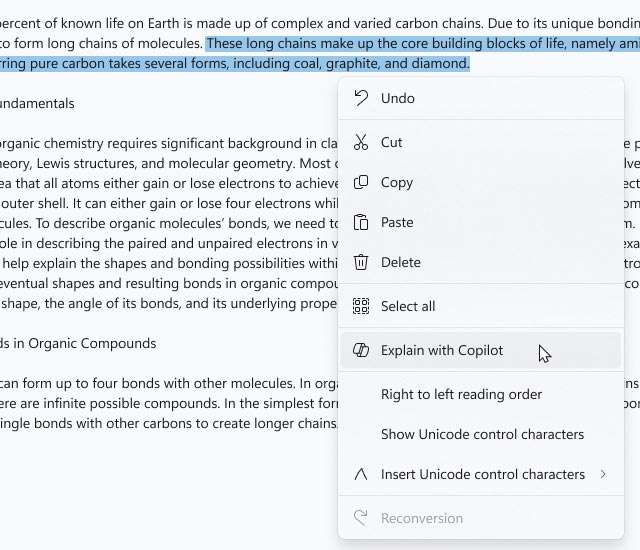
Task: Click the Cut scissors icon
Action: [361, 142]
